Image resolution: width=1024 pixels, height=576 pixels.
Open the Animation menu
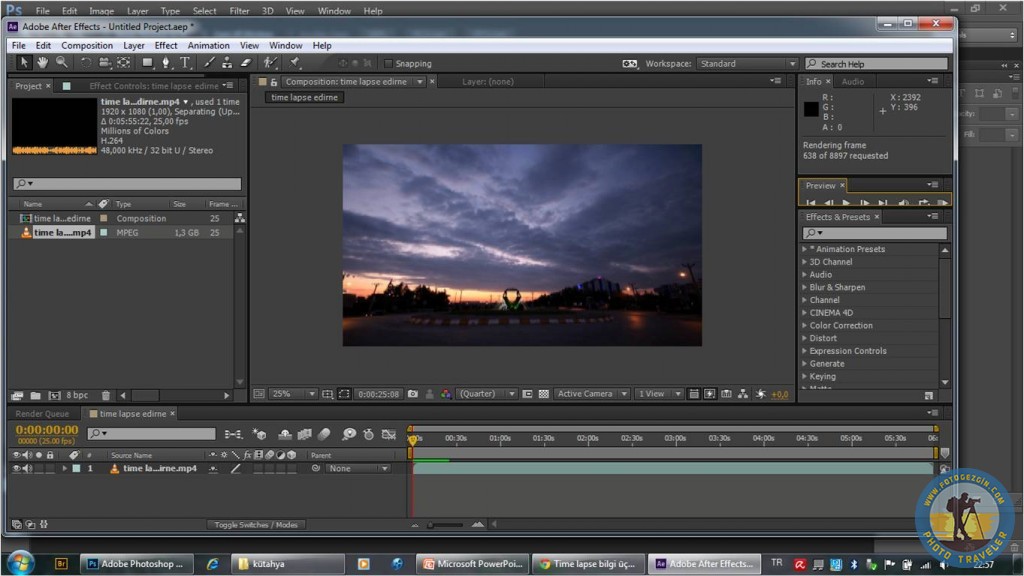(208, 46)
